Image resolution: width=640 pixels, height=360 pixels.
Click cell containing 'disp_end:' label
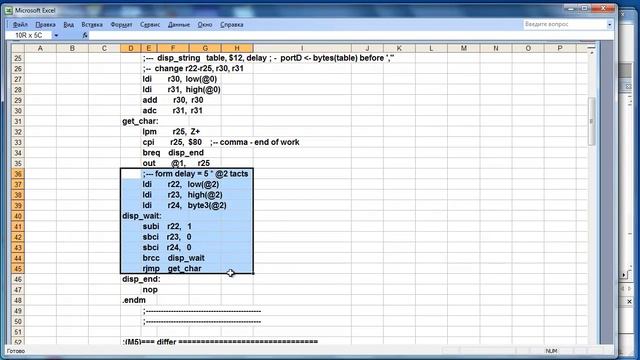pos(141,279)
